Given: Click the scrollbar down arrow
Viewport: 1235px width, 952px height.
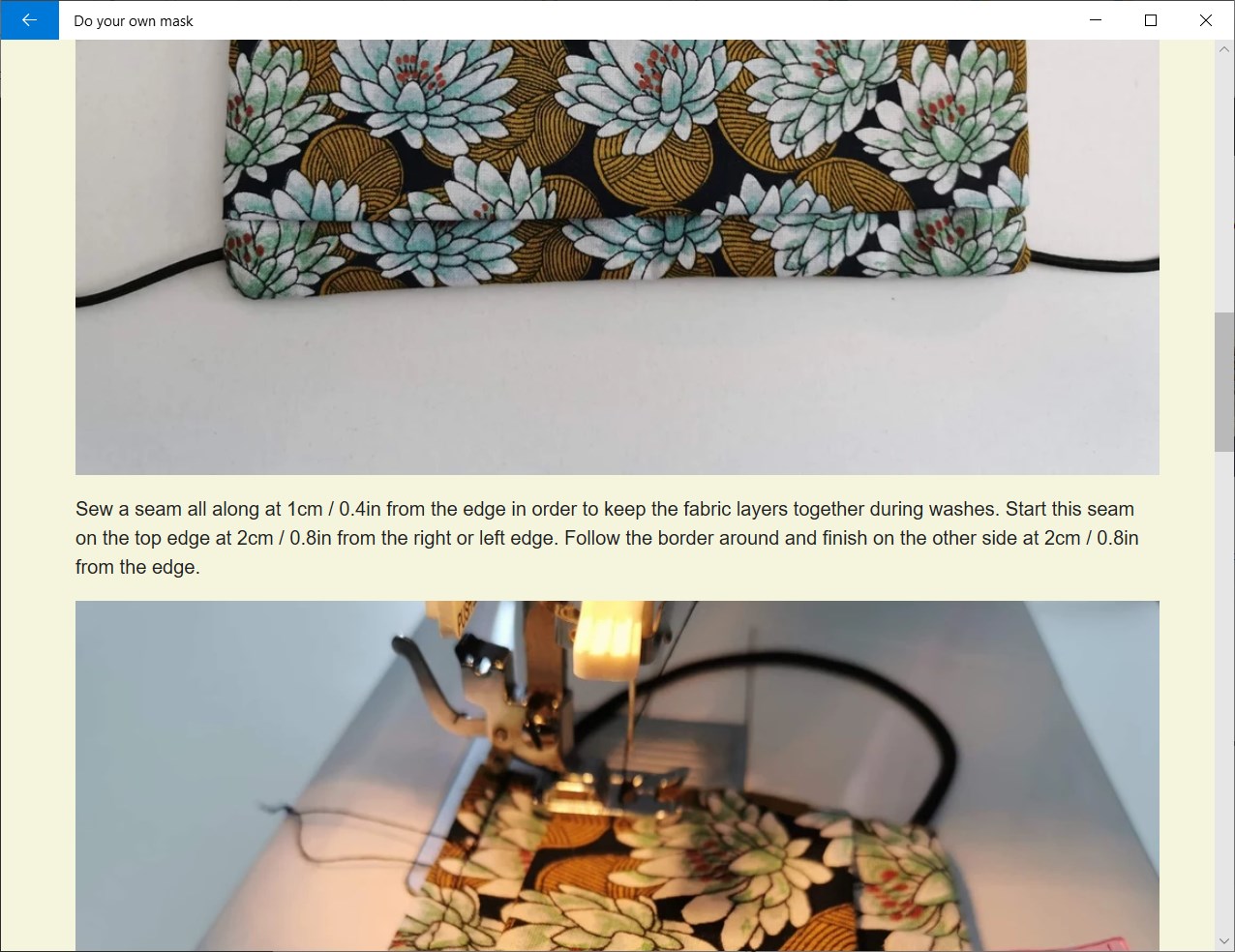Looking at the screenshot, I should [1224, 940].
